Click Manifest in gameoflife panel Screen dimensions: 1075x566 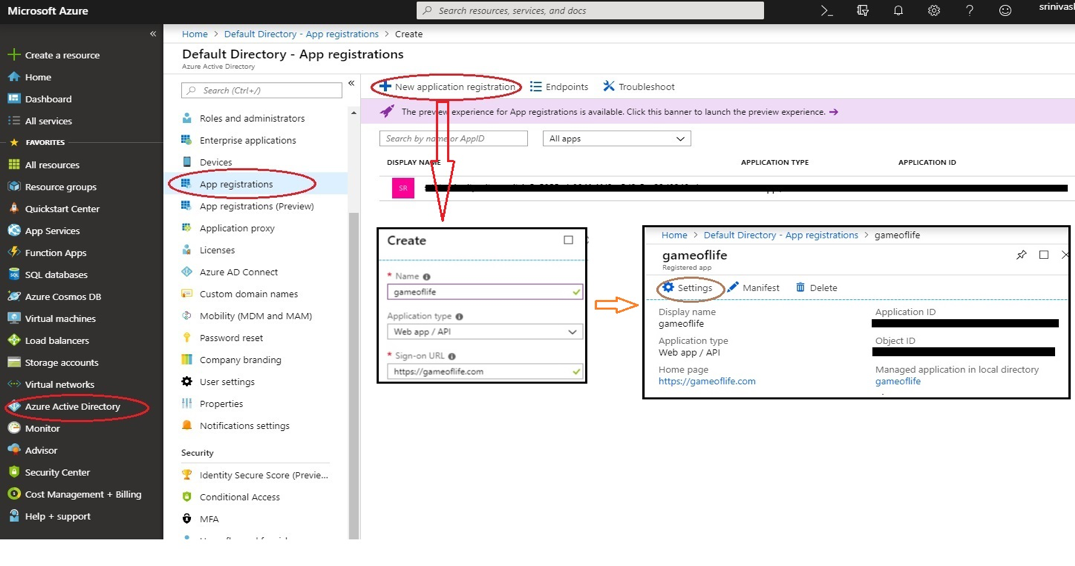click(x=753, y=288)
